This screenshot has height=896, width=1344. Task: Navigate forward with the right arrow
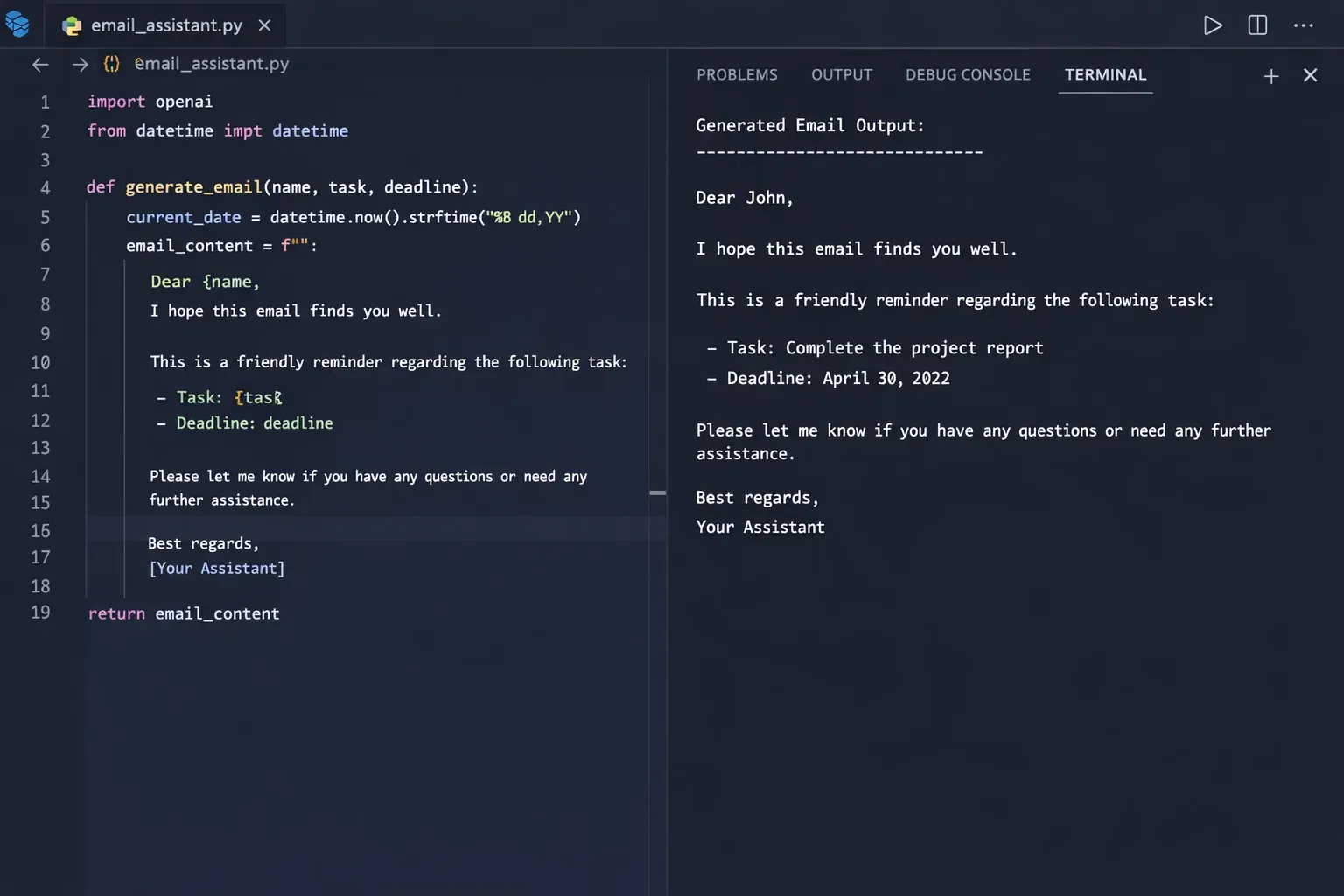80,64
